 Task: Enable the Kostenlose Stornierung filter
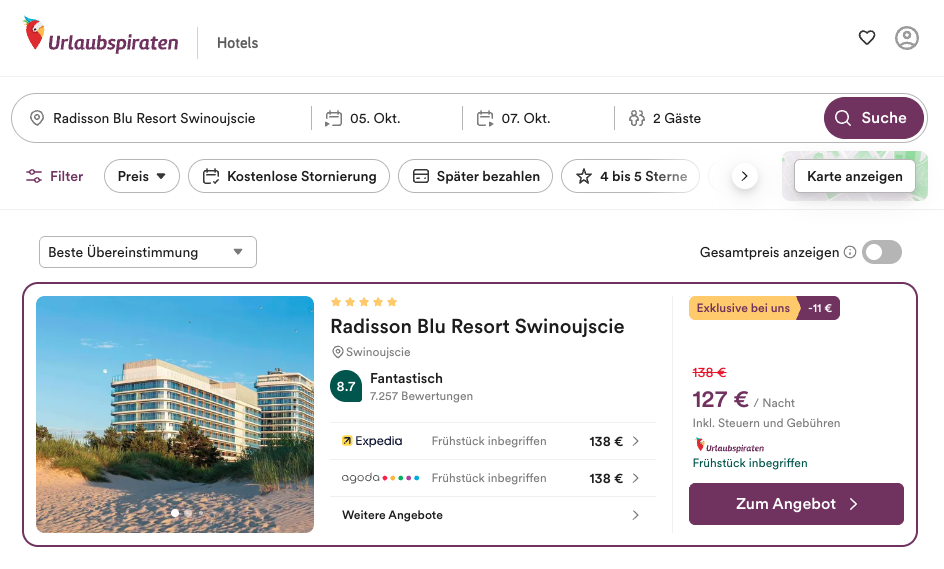289,176
